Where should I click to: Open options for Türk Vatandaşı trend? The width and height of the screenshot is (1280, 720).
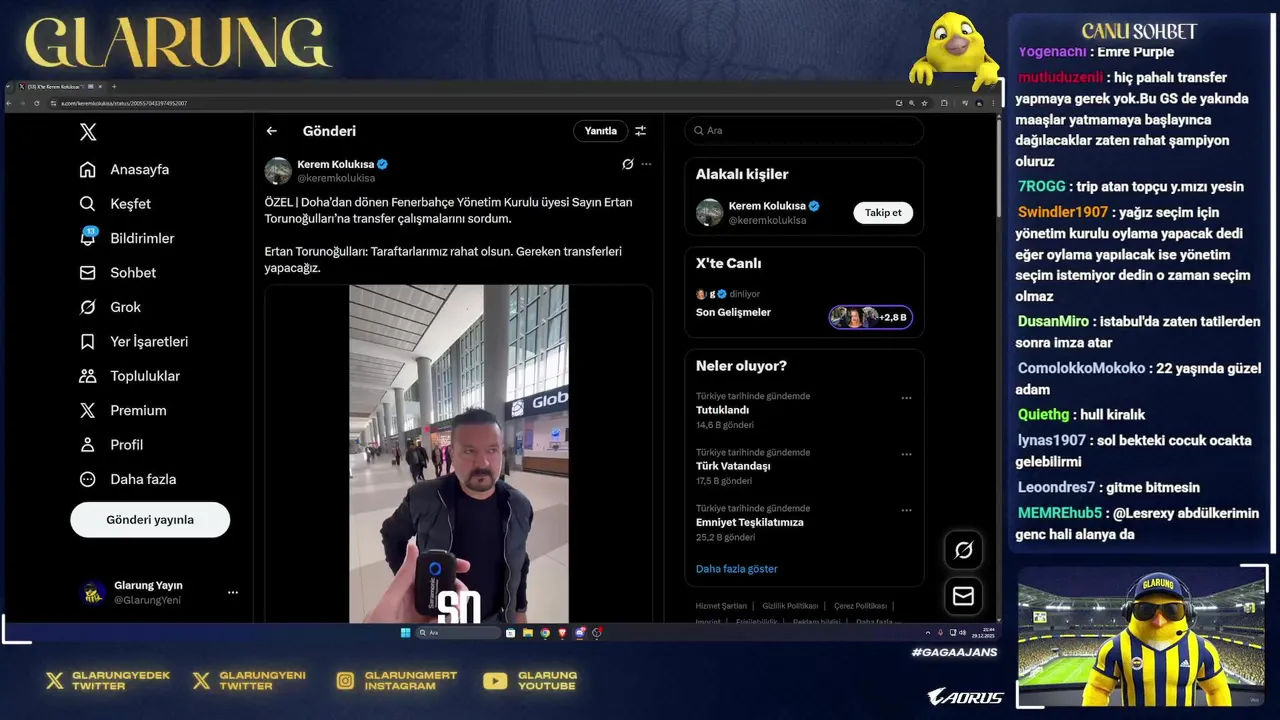pos(906,454)
